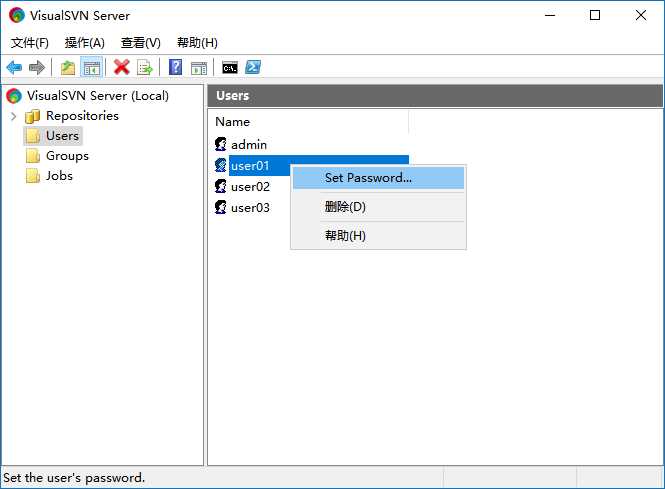
Task: Click the admin user icon
Action: (221, 144)
